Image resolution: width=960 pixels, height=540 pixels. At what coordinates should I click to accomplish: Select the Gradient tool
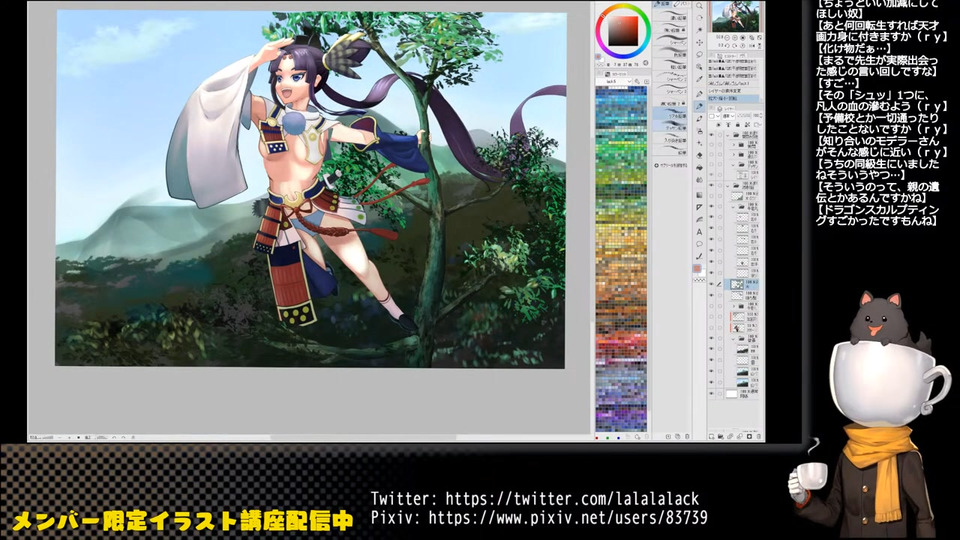[699, 195]
